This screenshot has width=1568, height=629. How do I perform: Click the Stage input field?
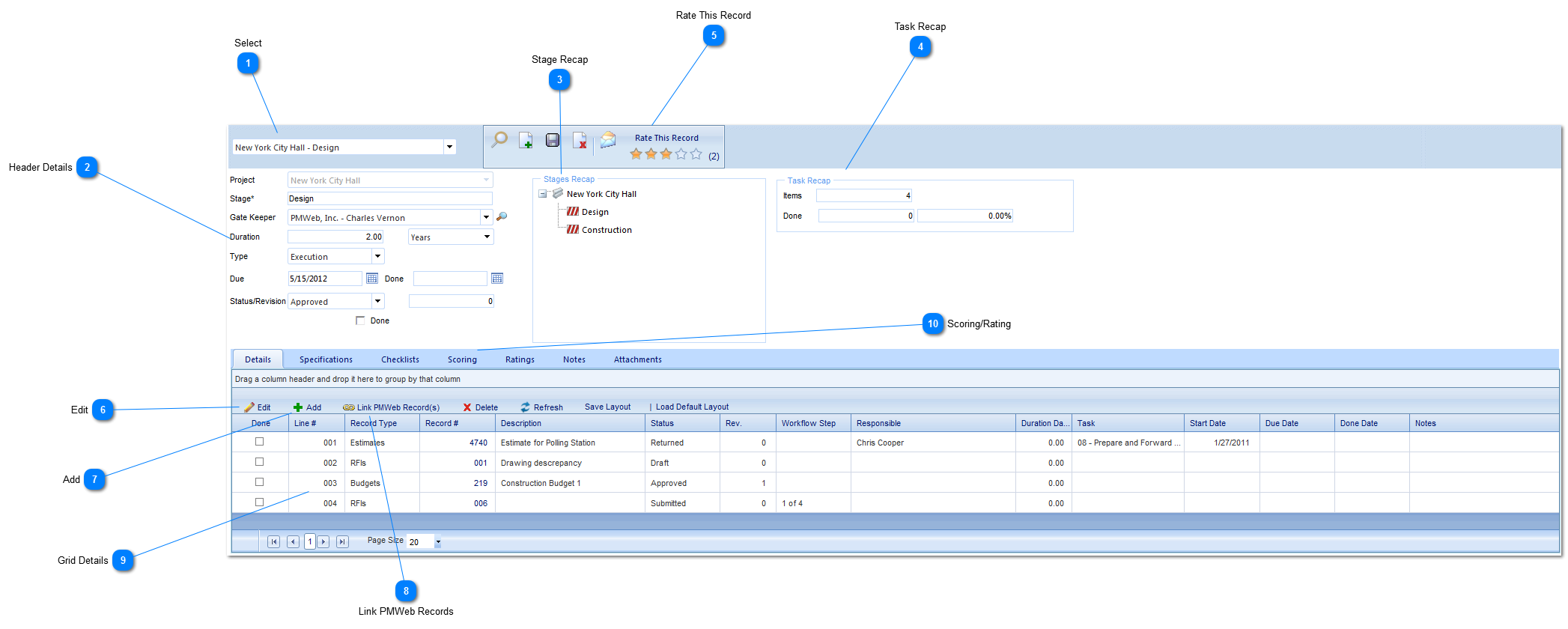coord(390,198)
